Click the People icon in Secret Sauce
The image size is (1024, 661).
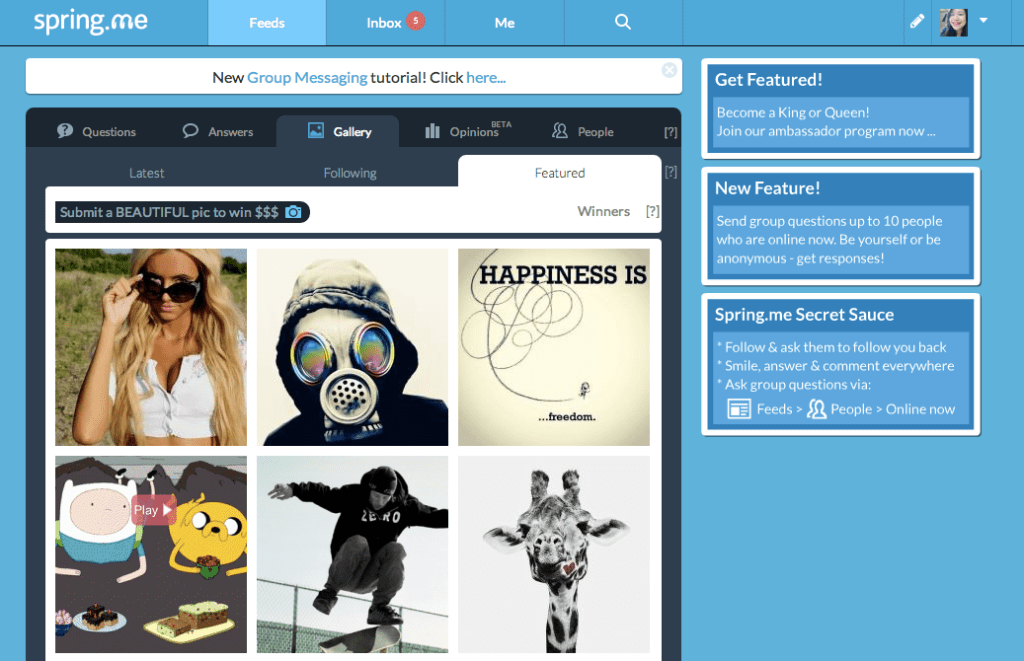point(816,409)
